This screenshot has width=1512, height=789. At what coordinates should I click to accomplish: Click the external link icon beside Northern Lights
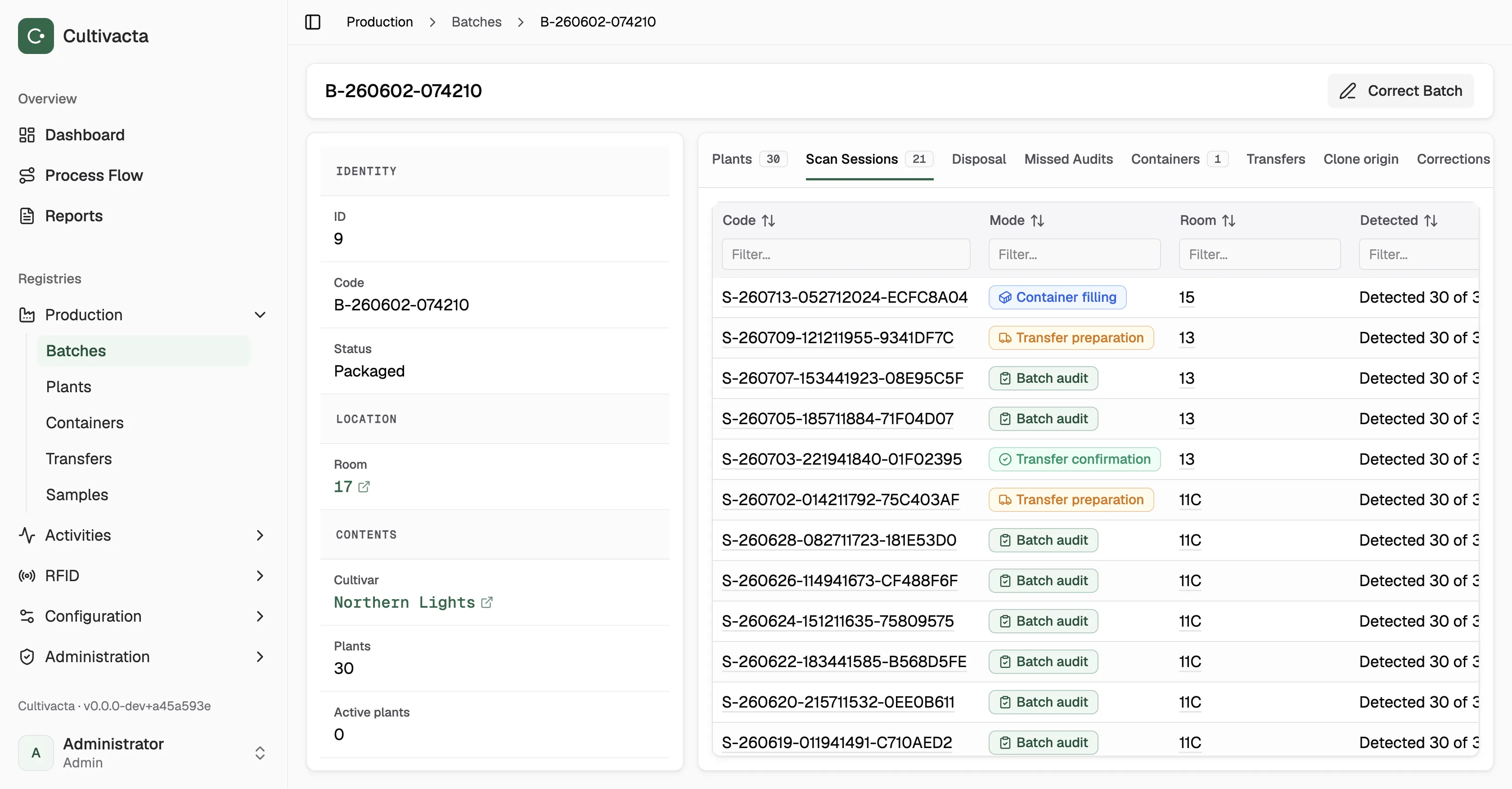pos(486,602)
